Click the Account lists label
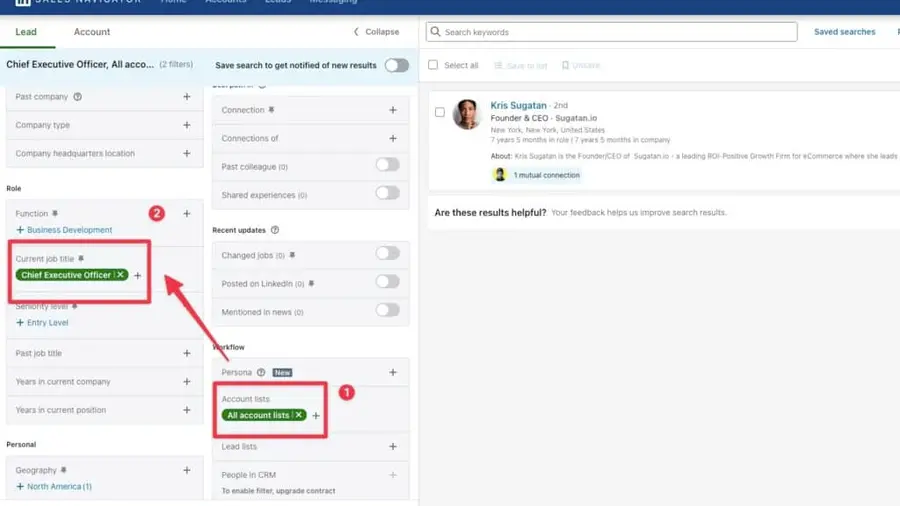 pyautogui.click(x=246, y=399)
